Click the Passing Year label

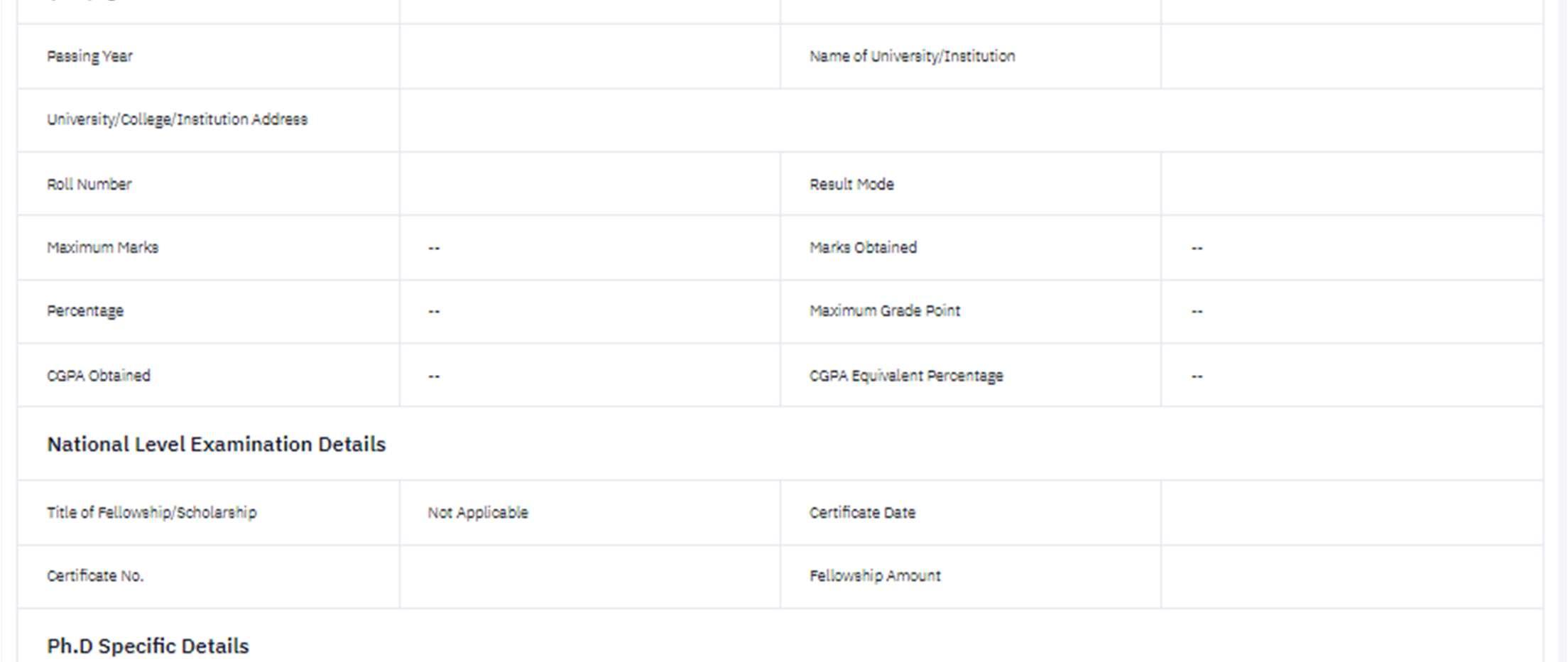(89, 56)
